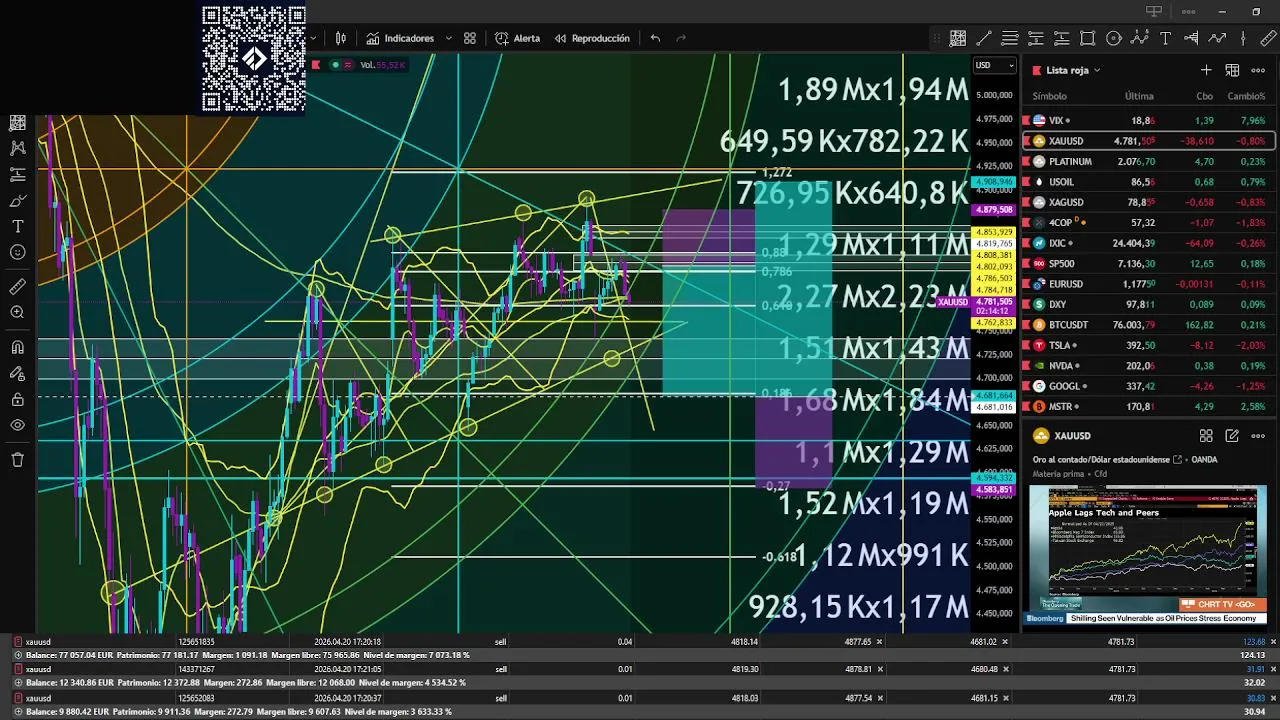Open the Bloomberg video thumbnail
The image size is (1280, 720).
[x=1148, y=555]
